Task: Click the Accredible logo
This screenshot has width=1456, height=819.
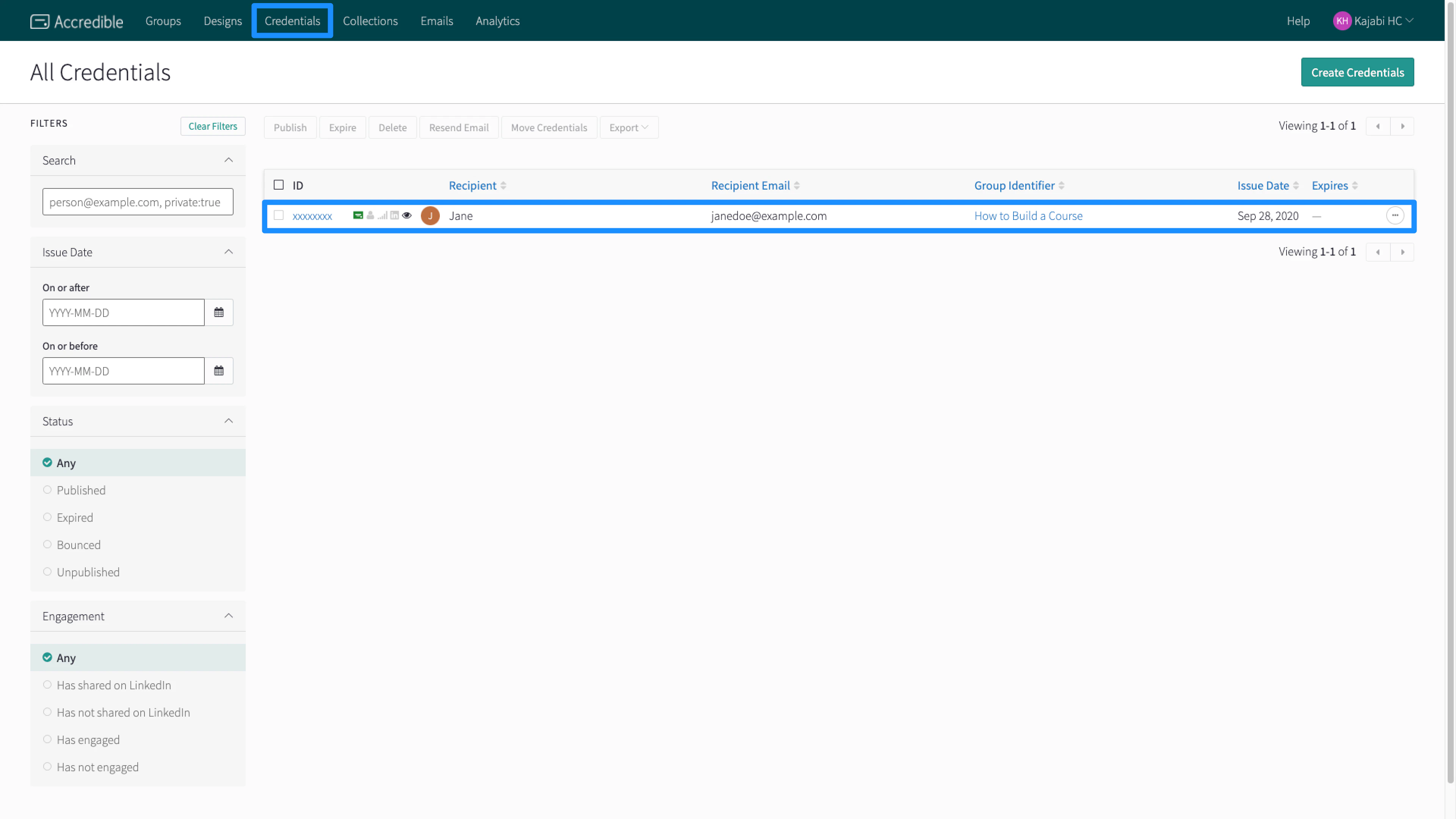Action: pos(77,22)
